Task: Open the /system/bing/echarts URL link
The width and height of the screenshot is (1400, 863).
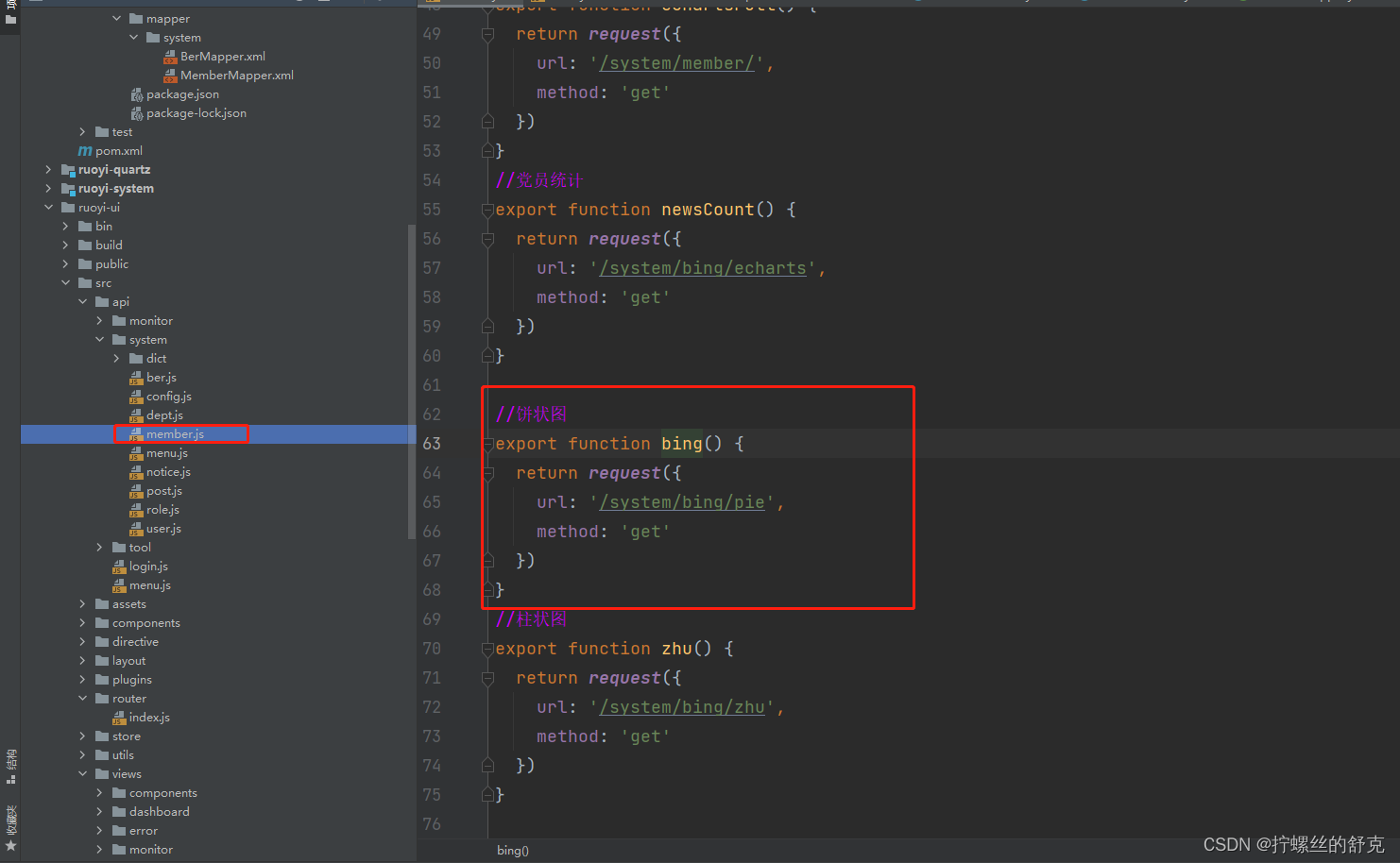Action: tap(703, 268)
